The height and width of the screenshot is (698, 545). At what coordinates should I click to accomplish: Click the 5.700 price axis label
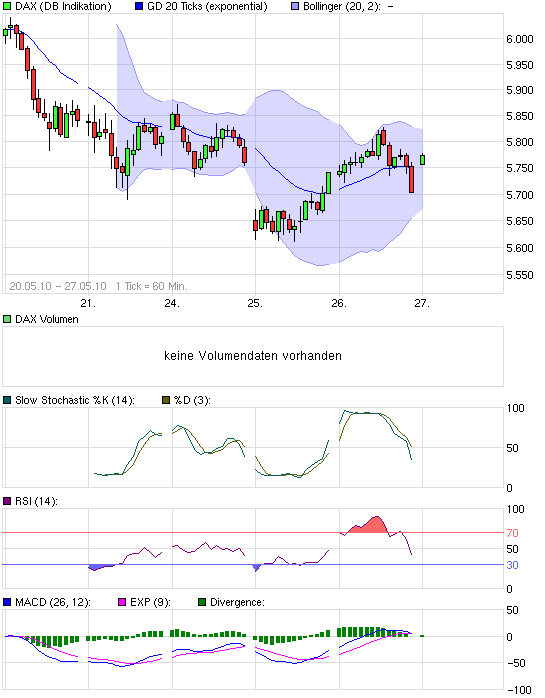(520, 195)
